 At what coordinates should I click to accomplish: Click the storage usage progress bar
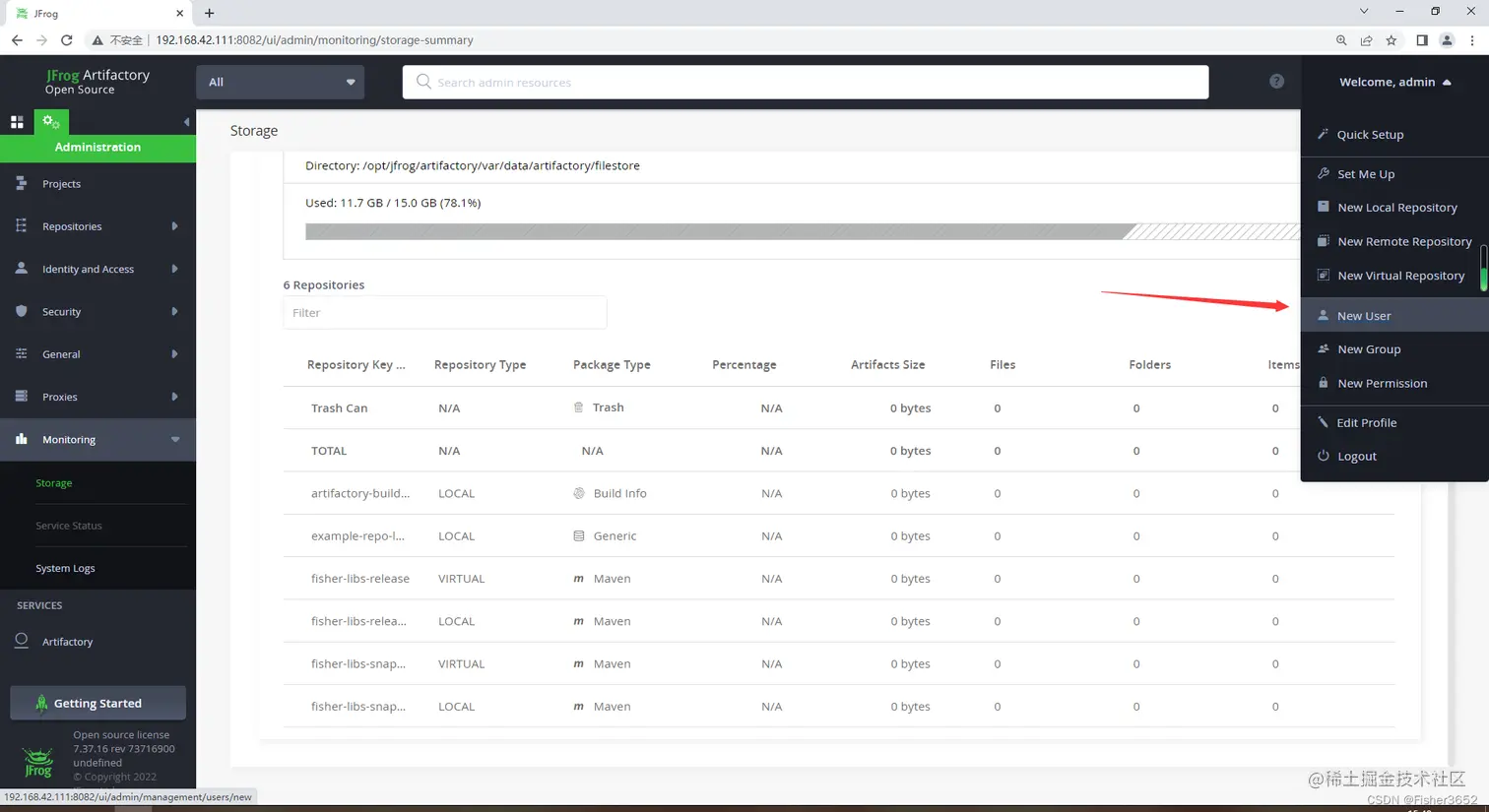pos(803,231)
